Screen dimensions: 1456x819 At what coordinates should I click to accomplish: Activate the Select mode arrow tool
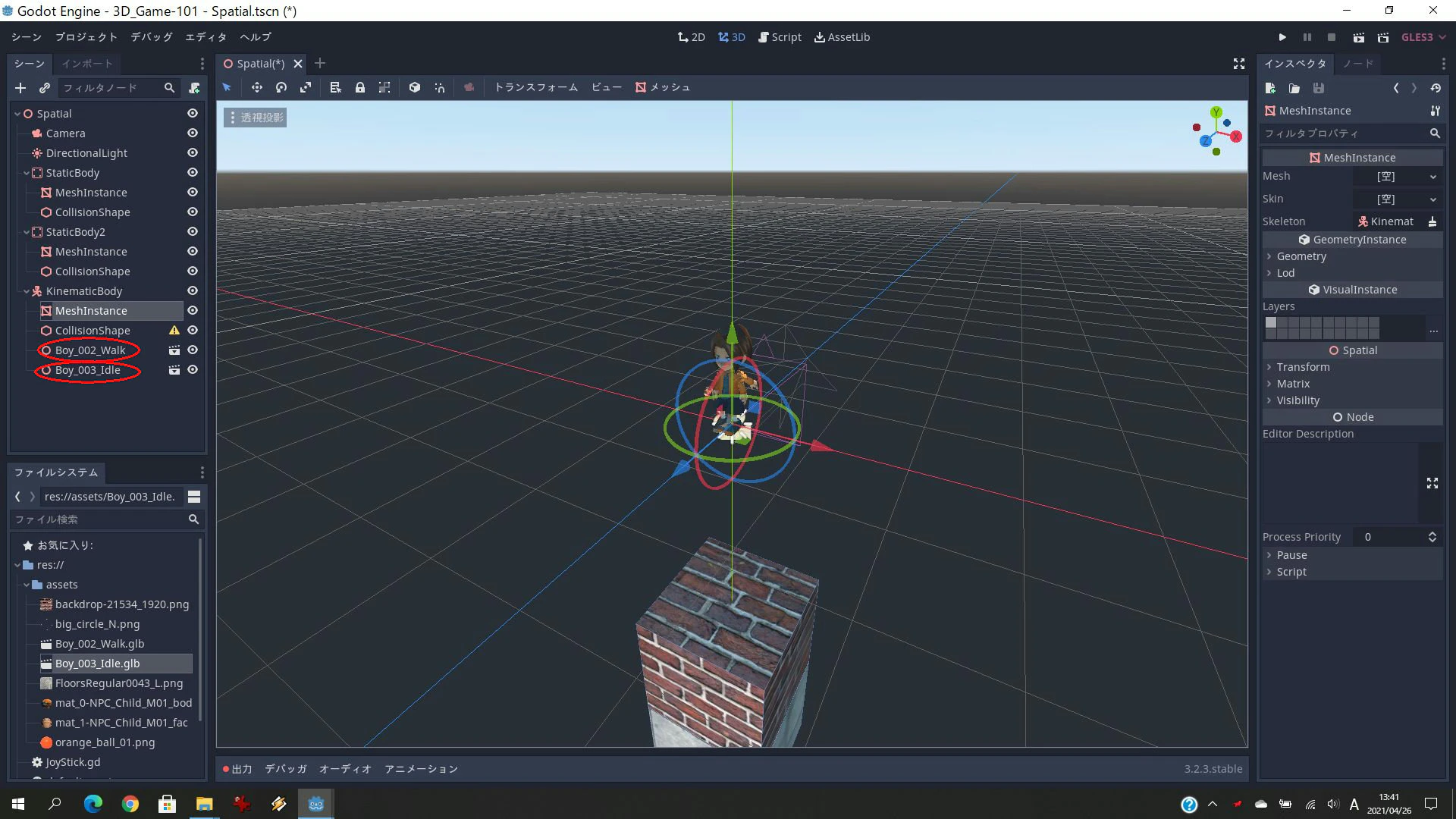pos(227,87)
